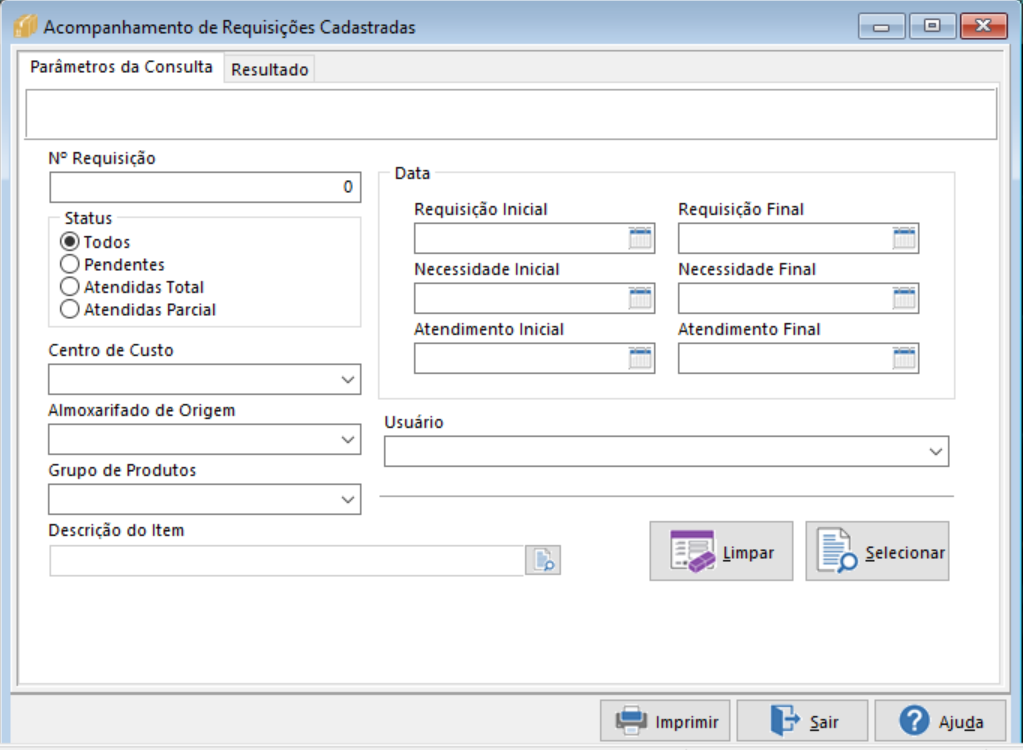Expand the Grupo de Produtos dropdown

(348, 500)
